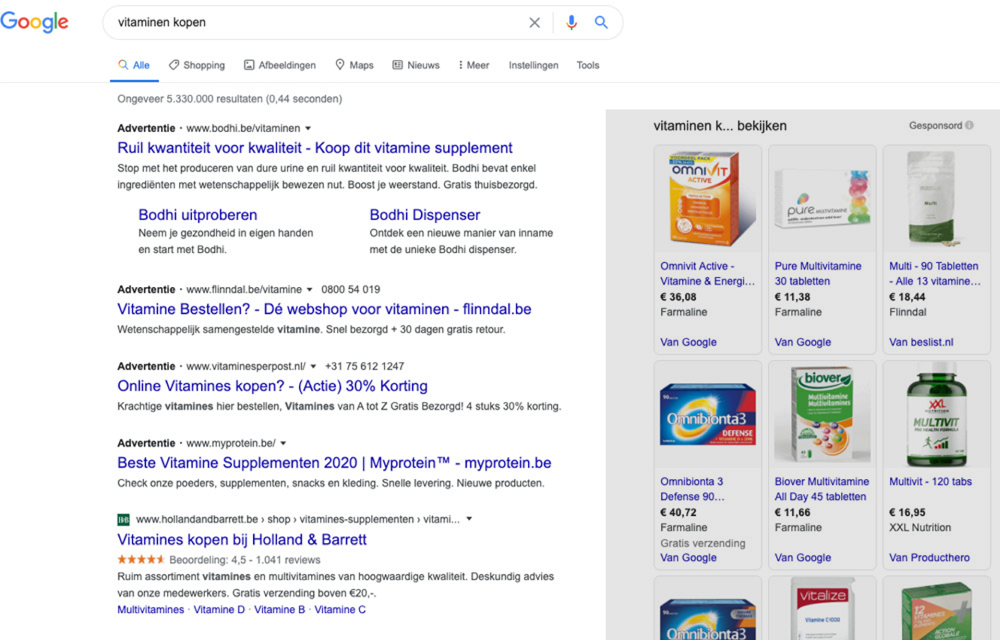Open search Tools
Screen dimensions: 1000x640
click(588, 65)
